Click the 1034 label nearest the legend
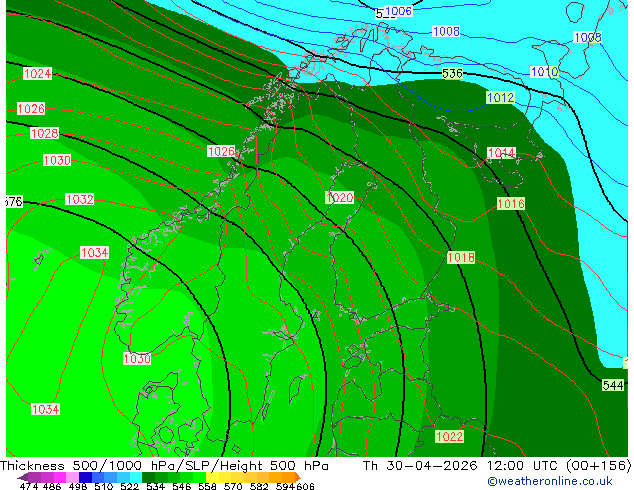 click(46, 409)
